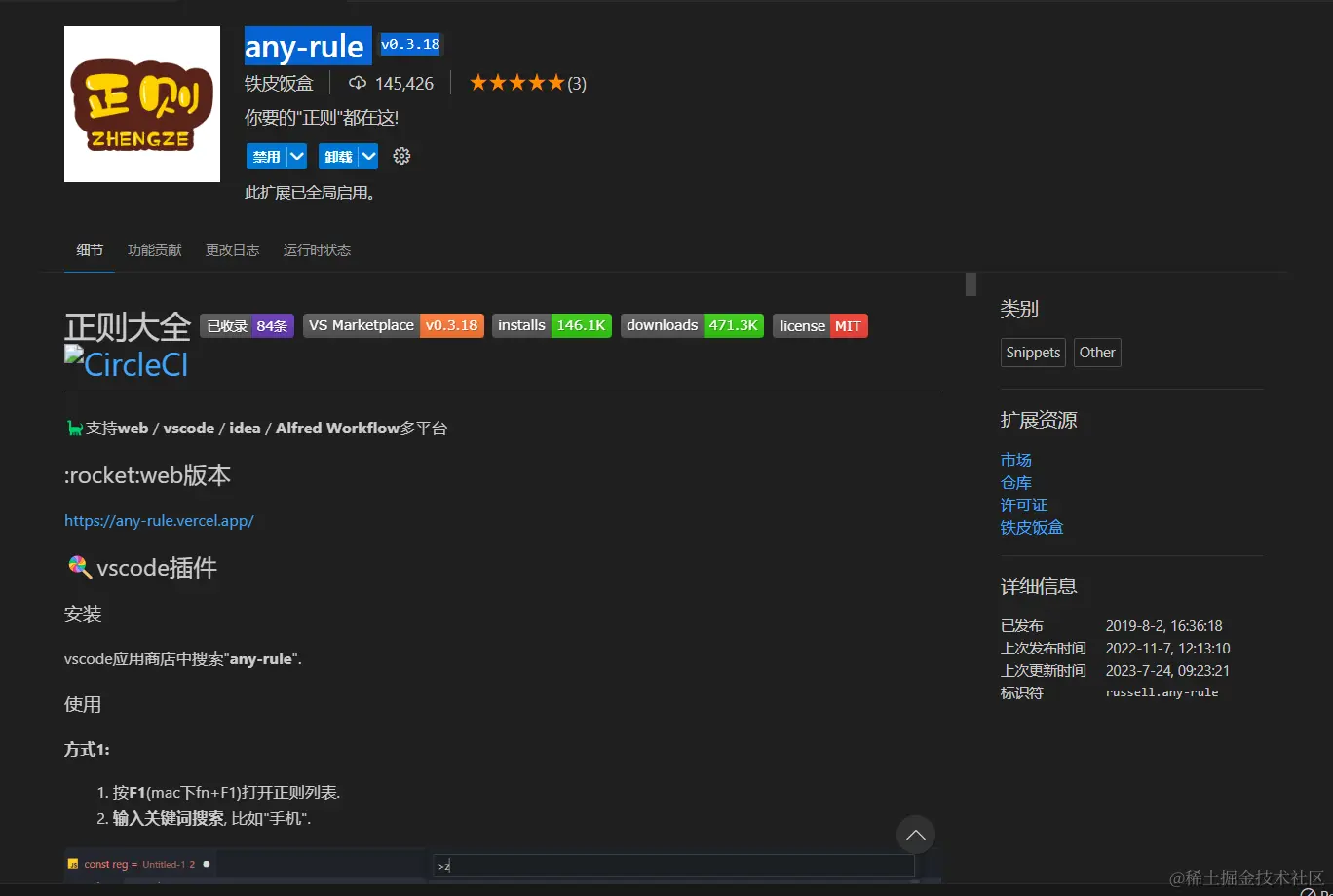Open the 许可证 license link
The width and height of the screenshot is (1333, 896).
pyautogui.click(x=1024, y=504)
